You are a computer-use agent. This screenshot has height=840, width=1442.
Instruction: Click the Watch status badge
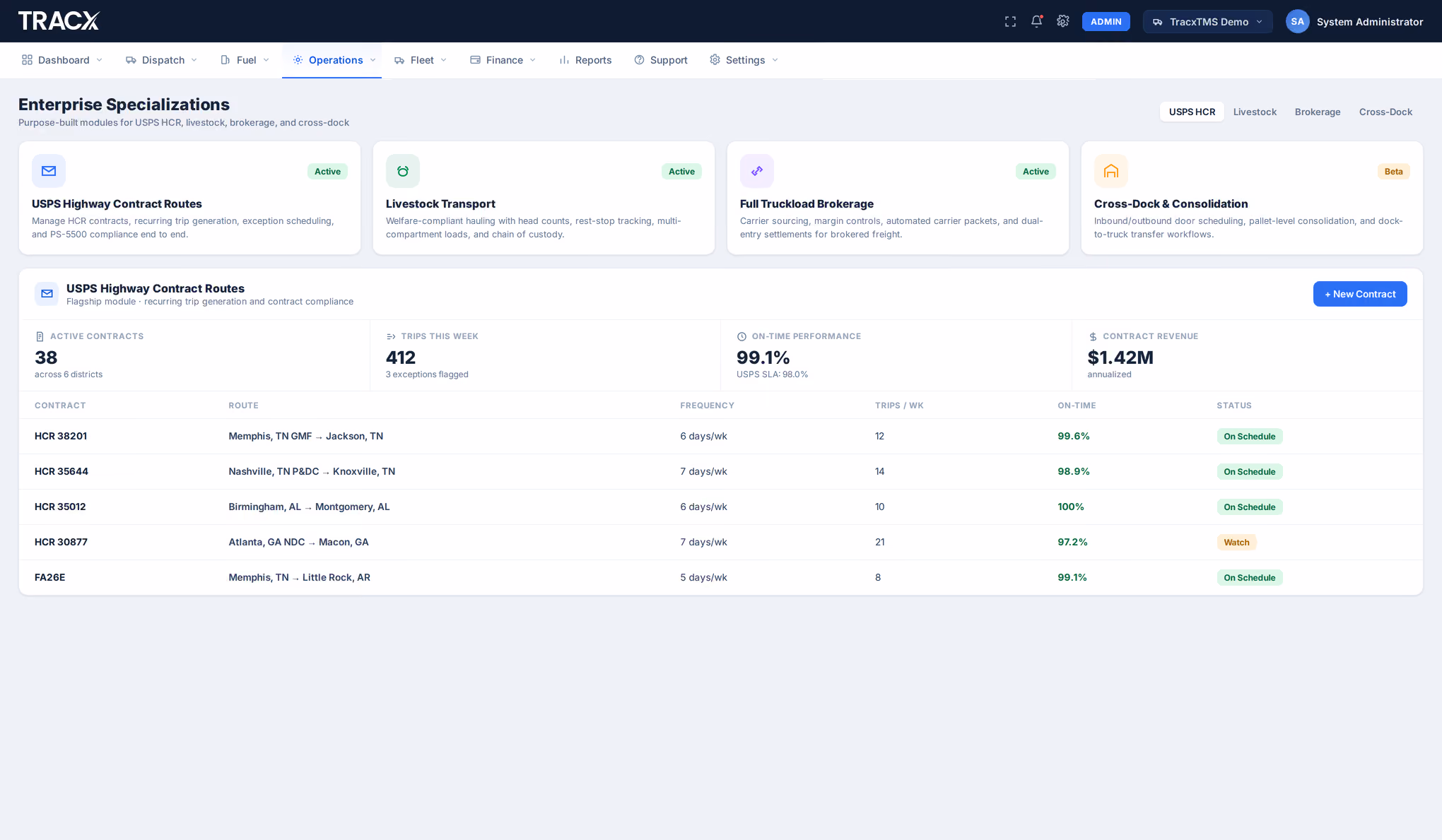point(1236,543)
